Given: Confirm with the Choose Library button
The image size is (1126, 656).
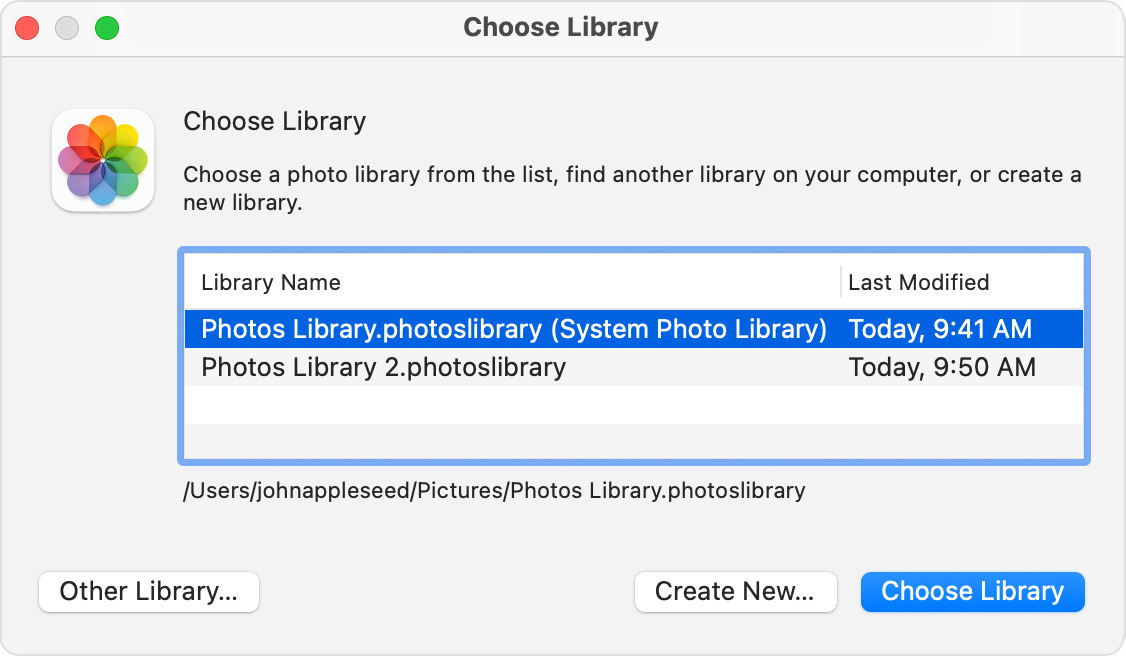Looking at the screenshot, I should [x=971, y=591].
